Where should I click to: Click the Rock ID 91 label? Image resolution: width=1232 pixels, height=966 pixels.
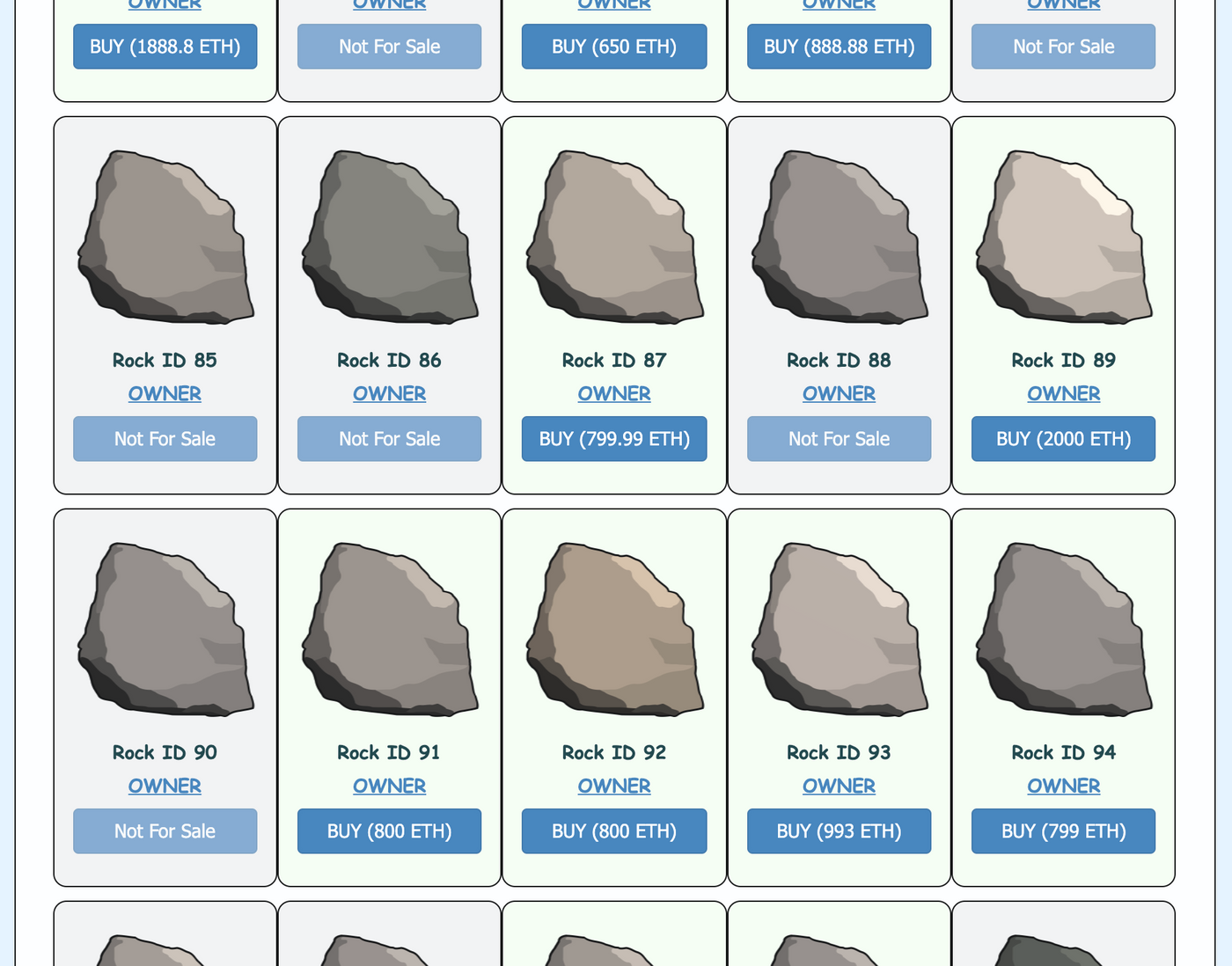coord(389,753)
